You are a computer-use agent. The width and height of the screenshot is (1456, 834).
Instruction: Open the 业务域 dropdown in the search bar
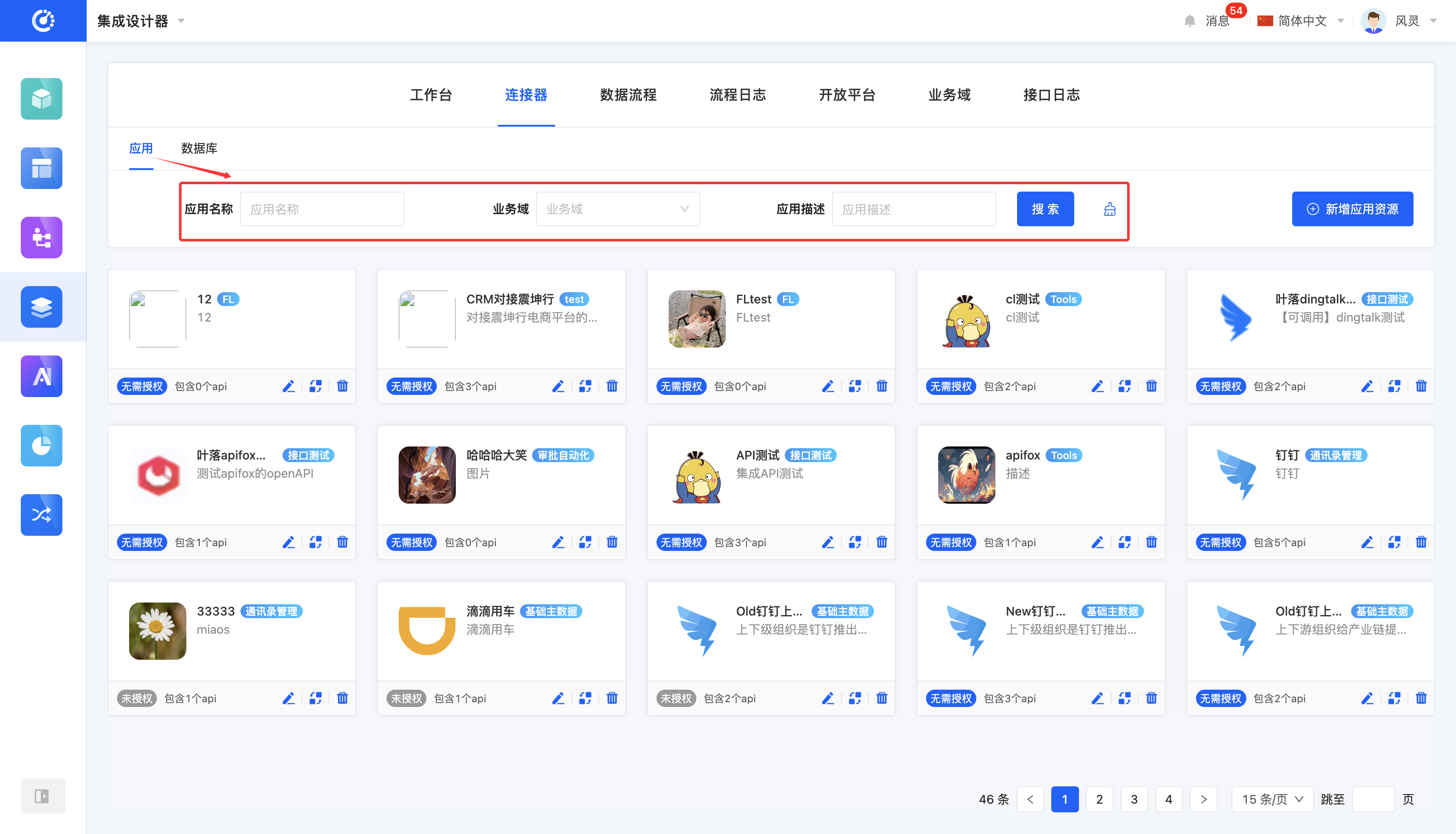point(618,208)
